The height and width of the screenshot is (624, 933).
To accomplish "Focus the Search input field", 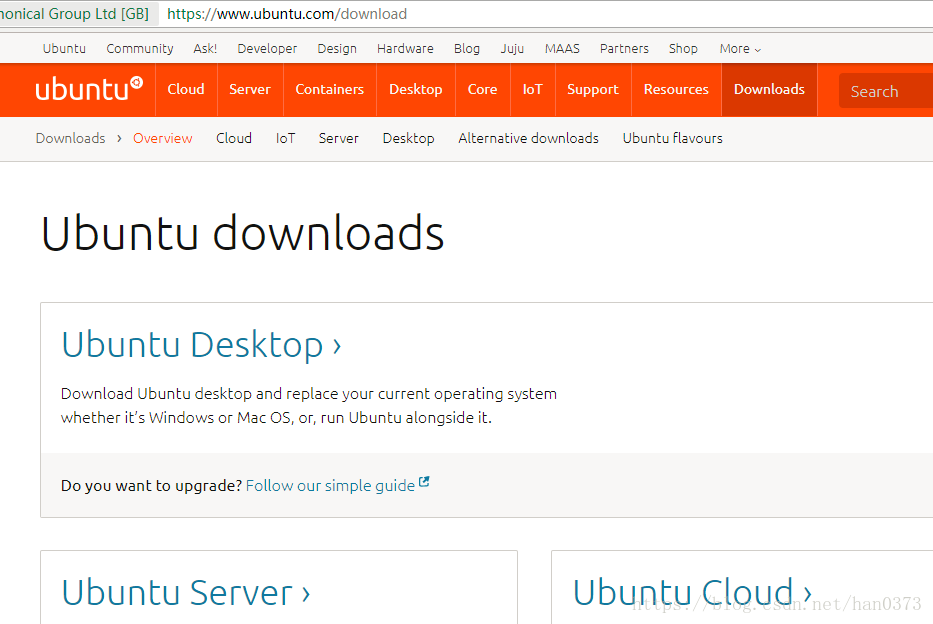I will click(885, 91).
